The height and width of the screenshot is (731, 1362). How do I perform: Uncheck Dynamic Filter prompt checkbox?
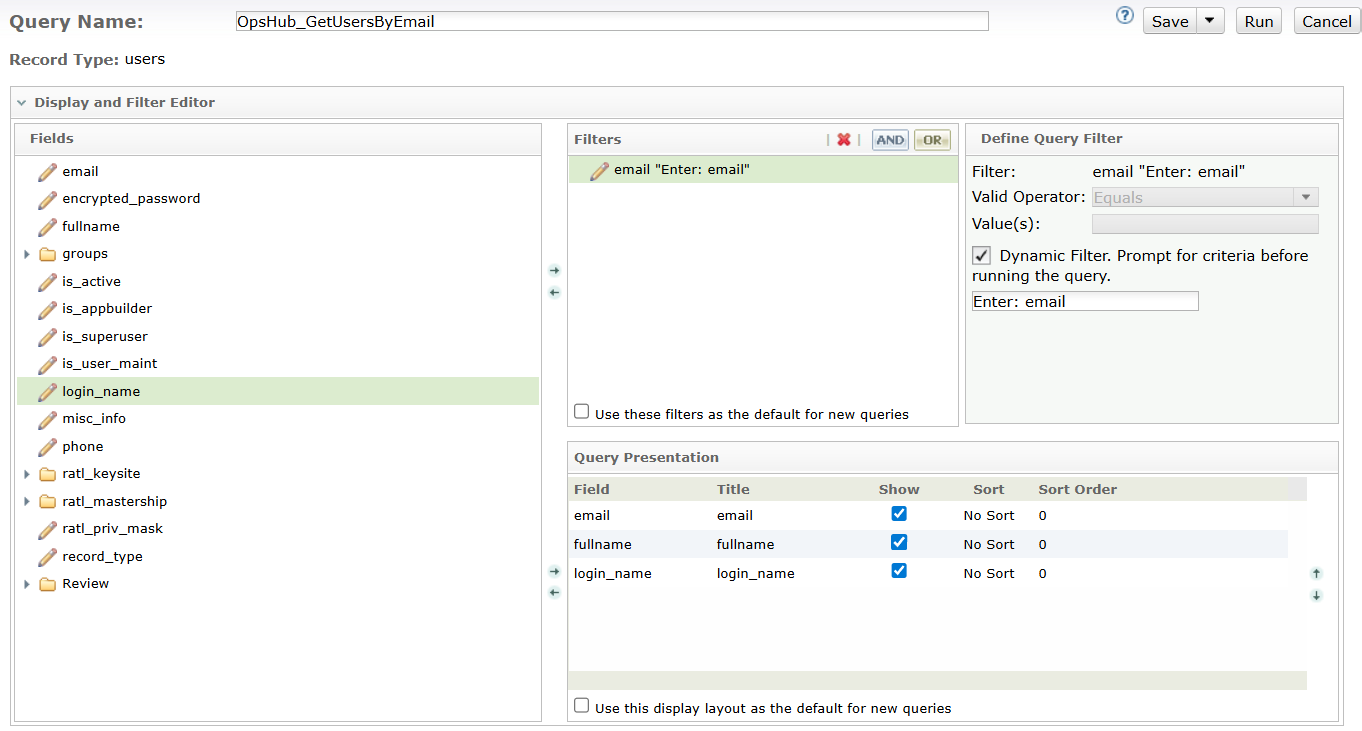coord(982,255)
